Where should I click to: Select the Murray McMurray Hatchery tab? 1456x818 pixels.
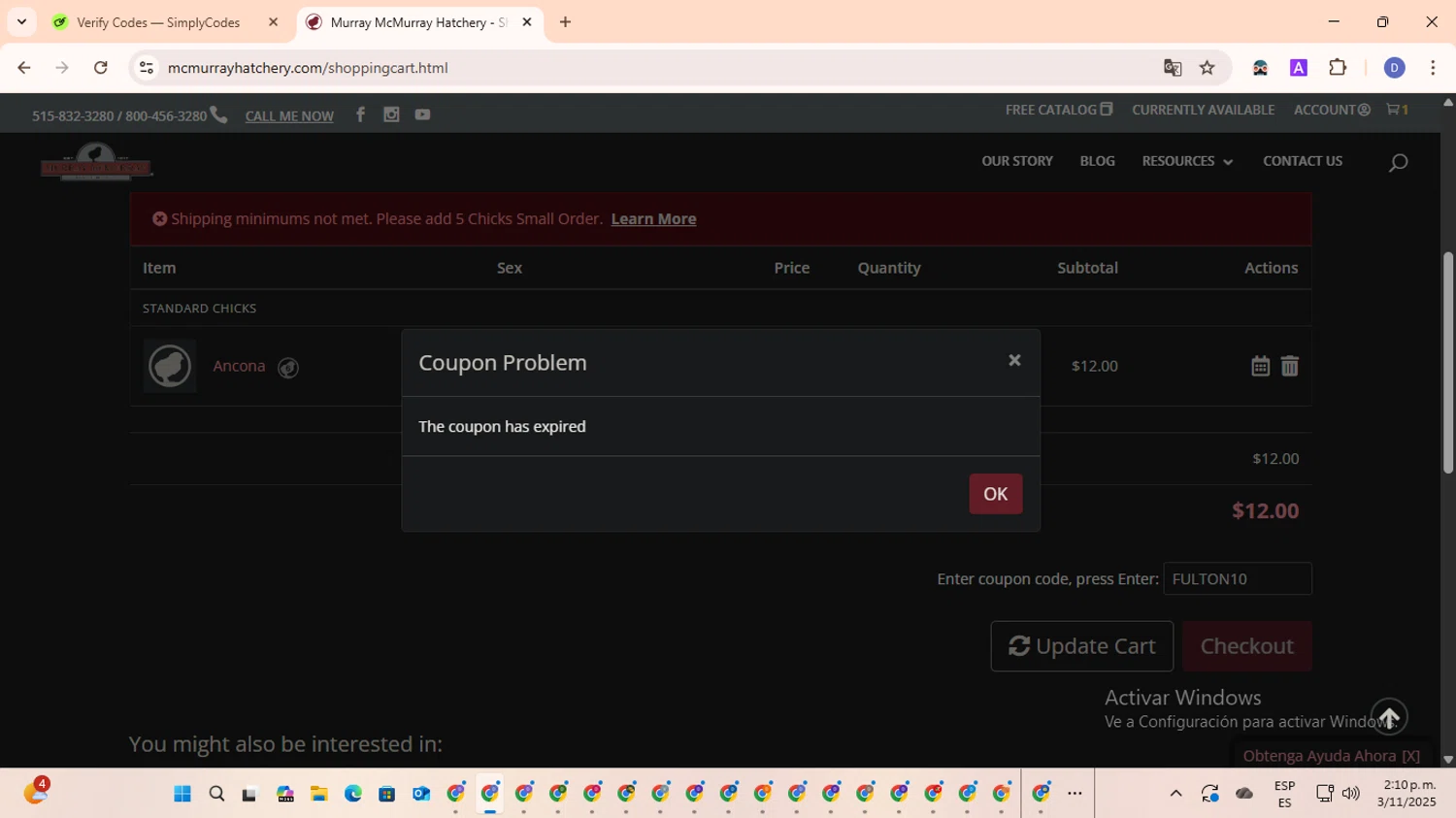point(419,22)
